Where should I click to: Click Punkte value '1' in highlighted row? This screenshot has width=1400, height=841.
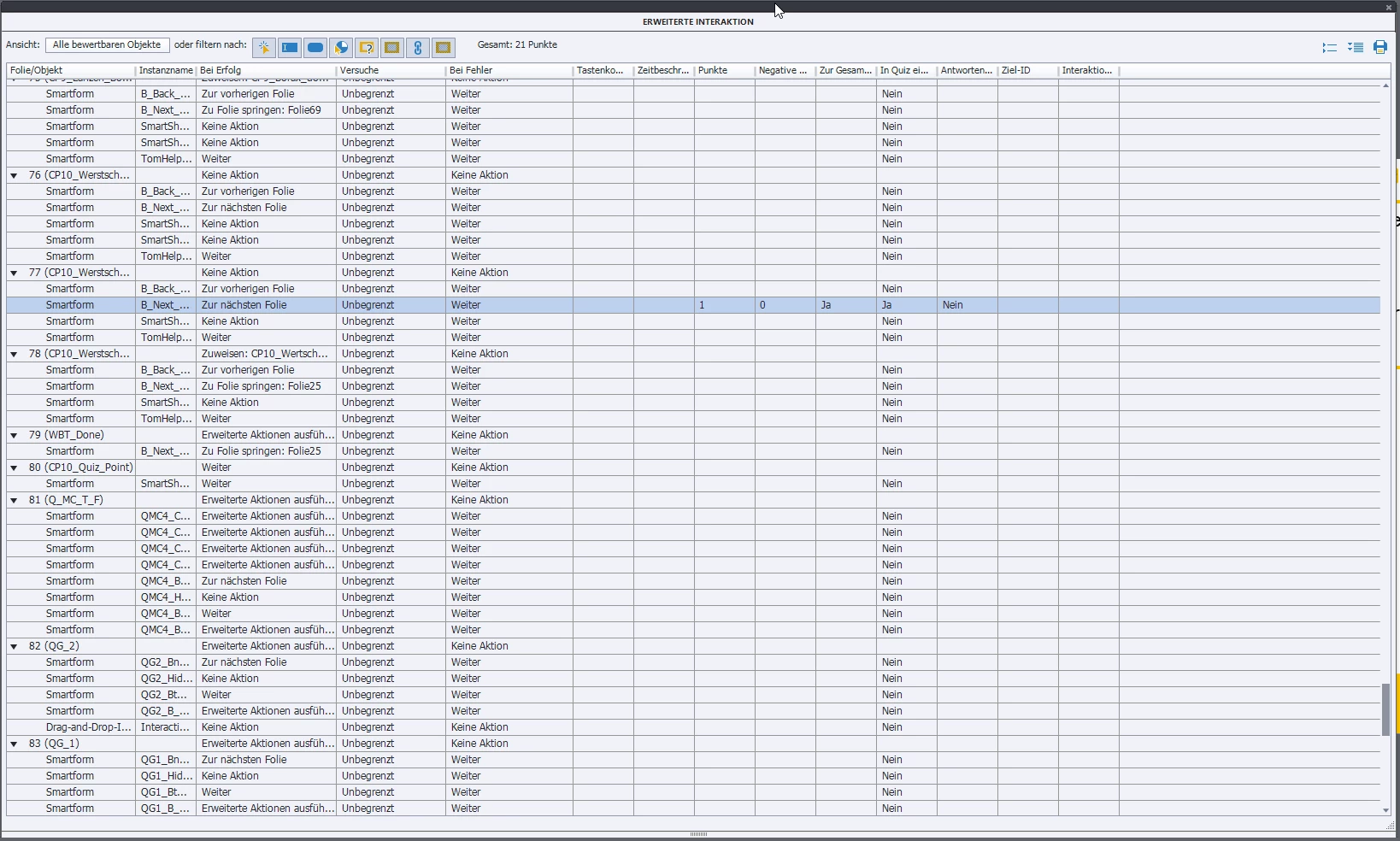tap(724, 305)
